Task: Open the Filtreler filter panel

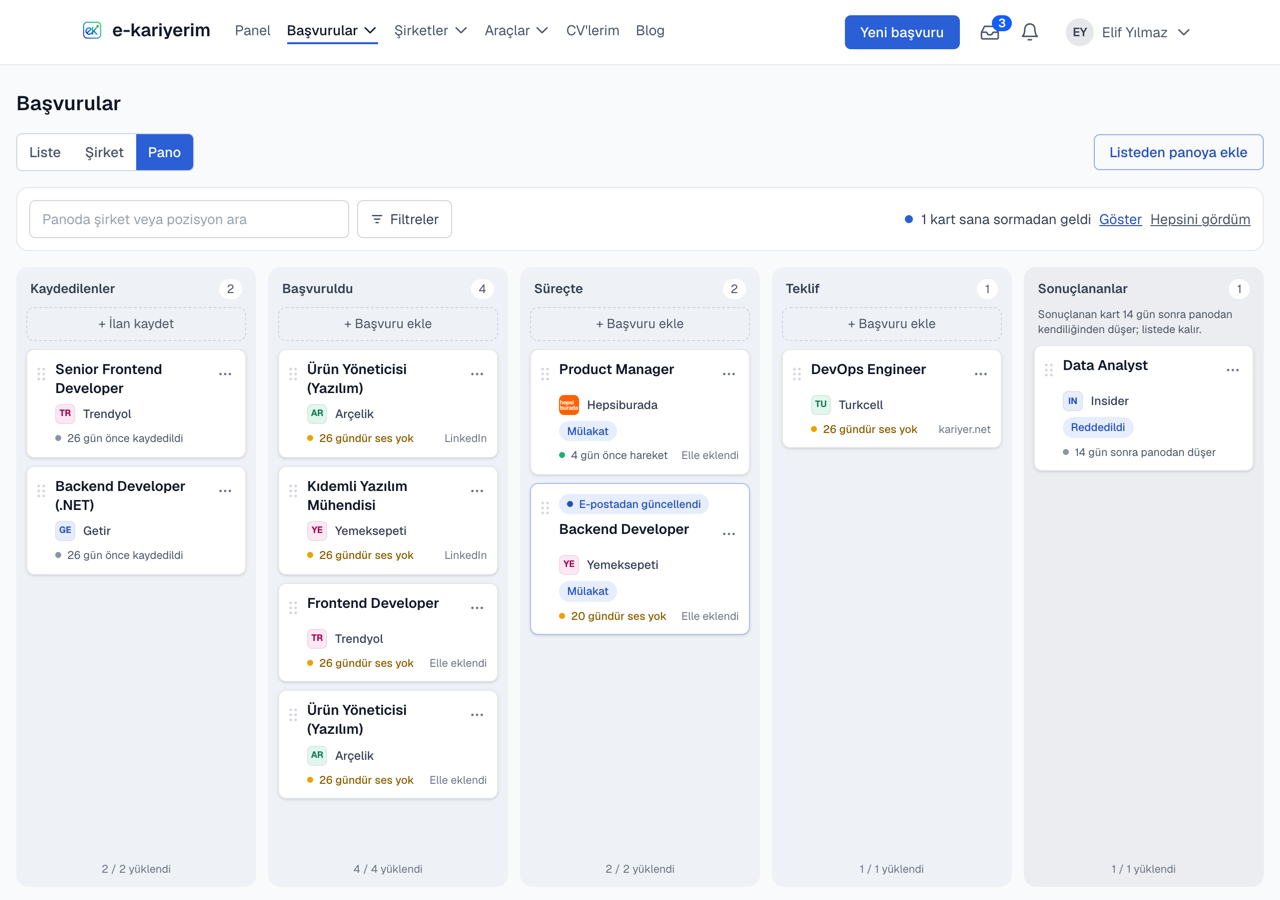Action: (x=404, y=219)
